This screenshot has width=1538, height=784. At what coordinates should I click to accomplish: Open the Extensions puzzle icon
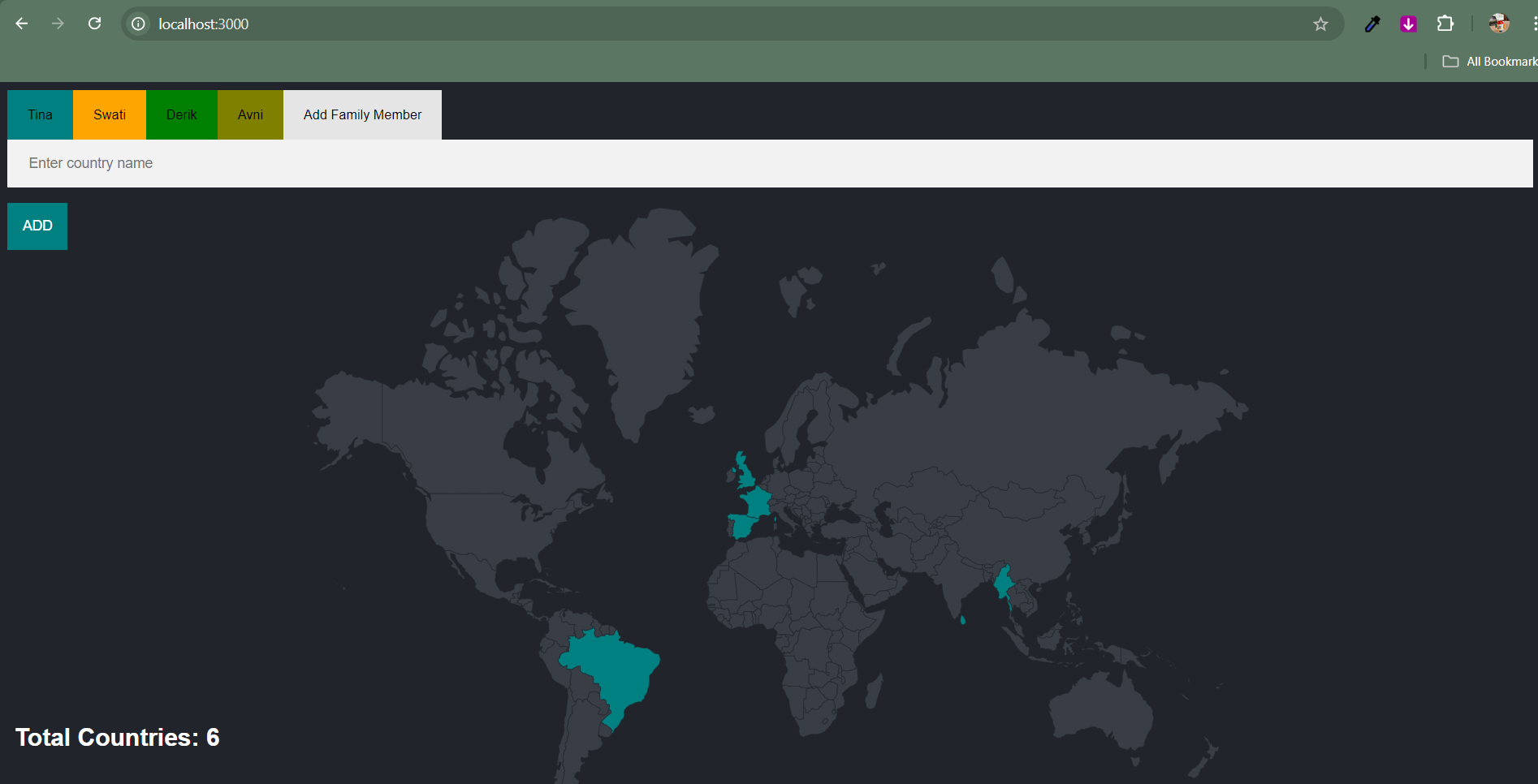[1445, 24]
